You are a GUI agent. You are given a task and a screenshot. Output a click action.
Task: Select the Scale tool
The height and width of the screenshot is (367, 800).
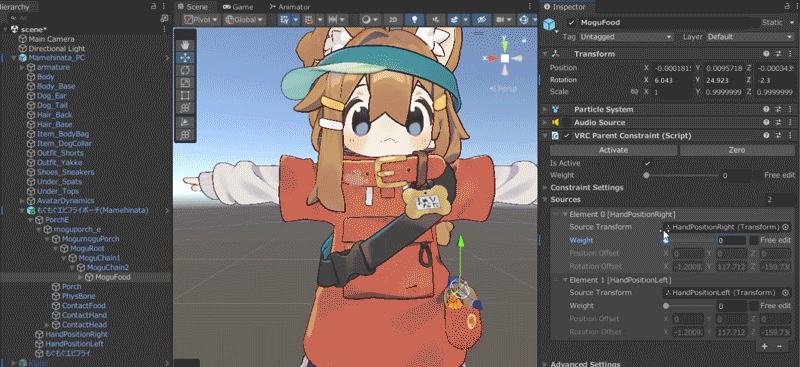[x=185, y=83]
